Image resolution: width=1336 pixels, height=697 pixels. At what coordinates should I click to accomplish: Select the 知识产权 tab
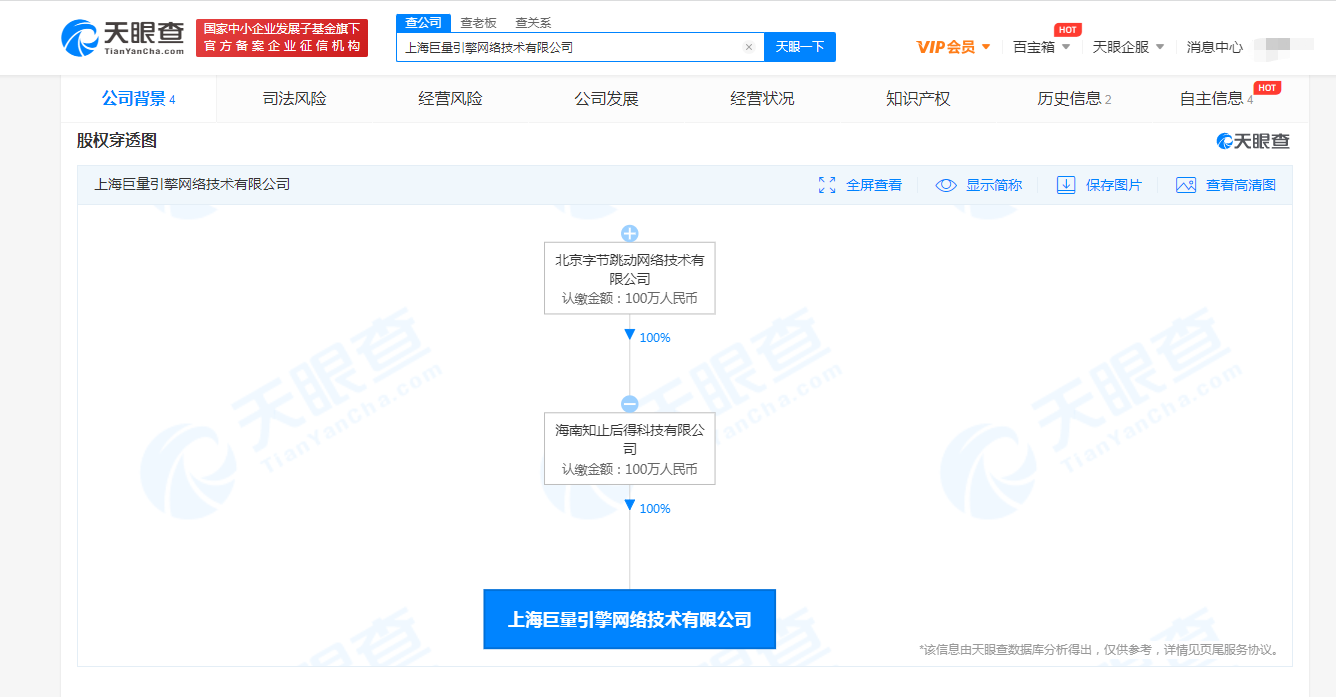(x=918, y=99)
